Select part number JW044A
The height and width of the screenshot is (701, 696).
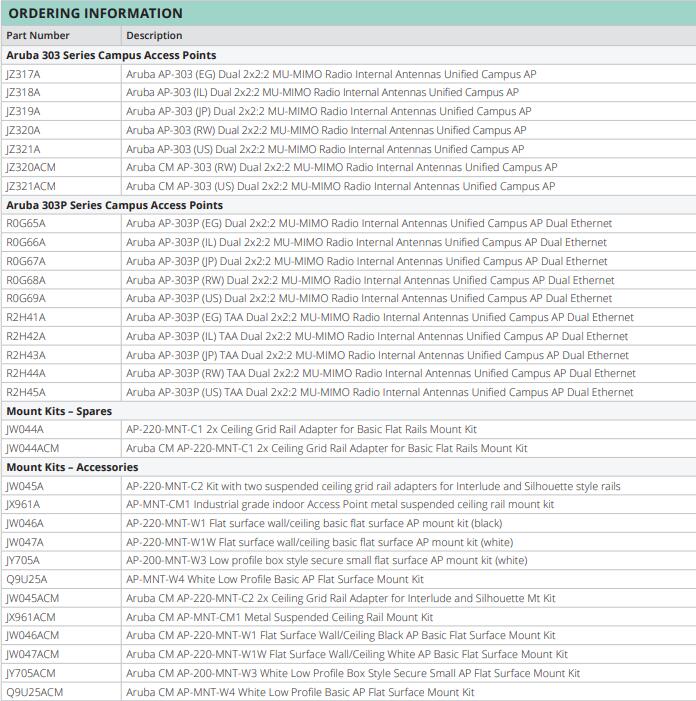(25, 430)
